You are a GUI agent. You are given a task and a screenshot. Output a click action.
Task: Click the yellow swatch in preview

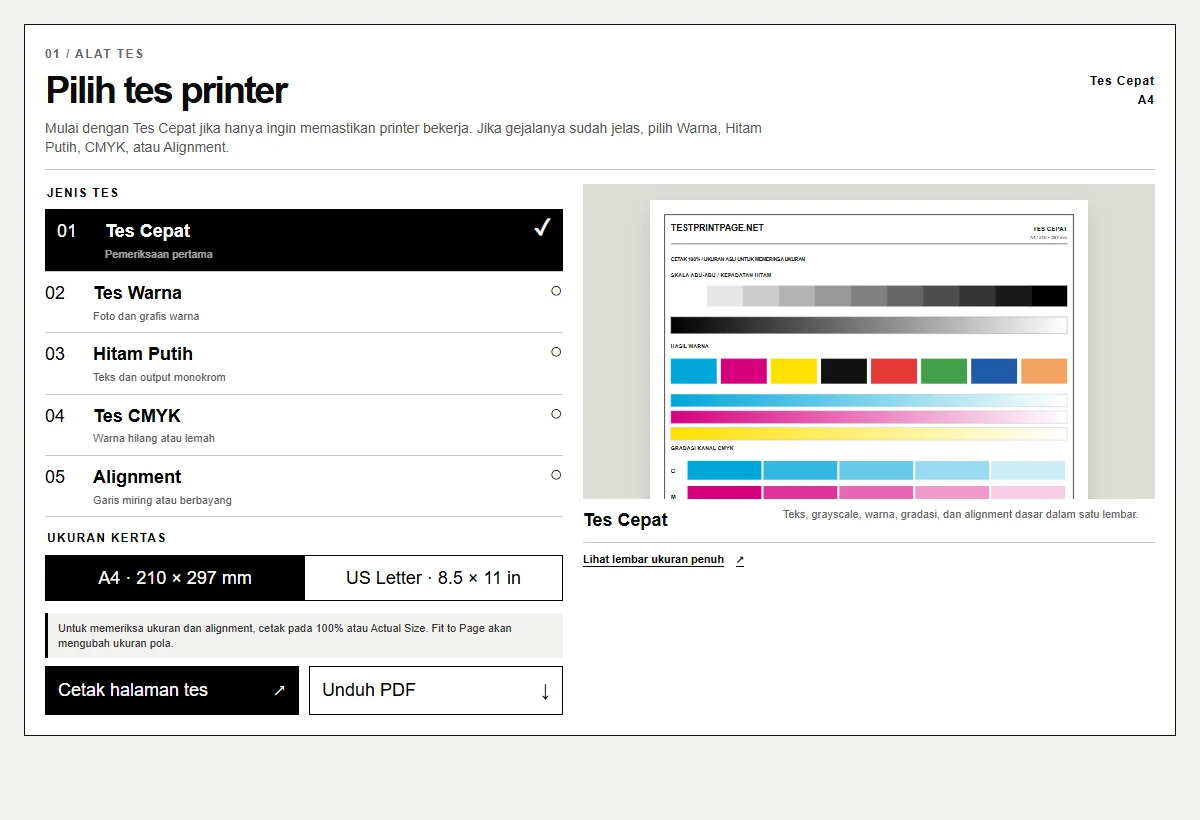click(794, 371)
